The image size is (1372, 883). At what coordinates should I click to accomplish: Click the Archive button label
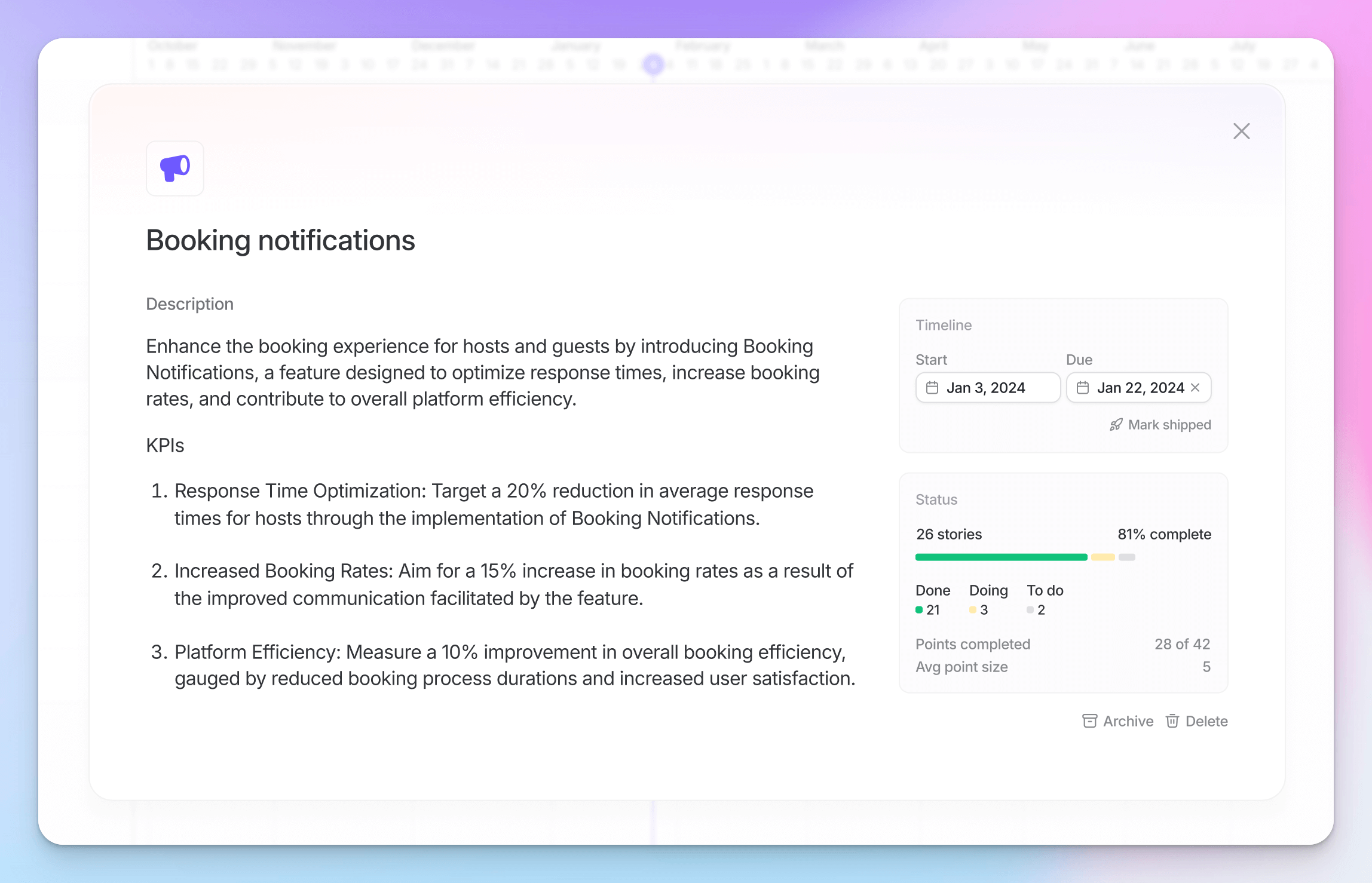pyautogui.click(x=1128, y=721)
